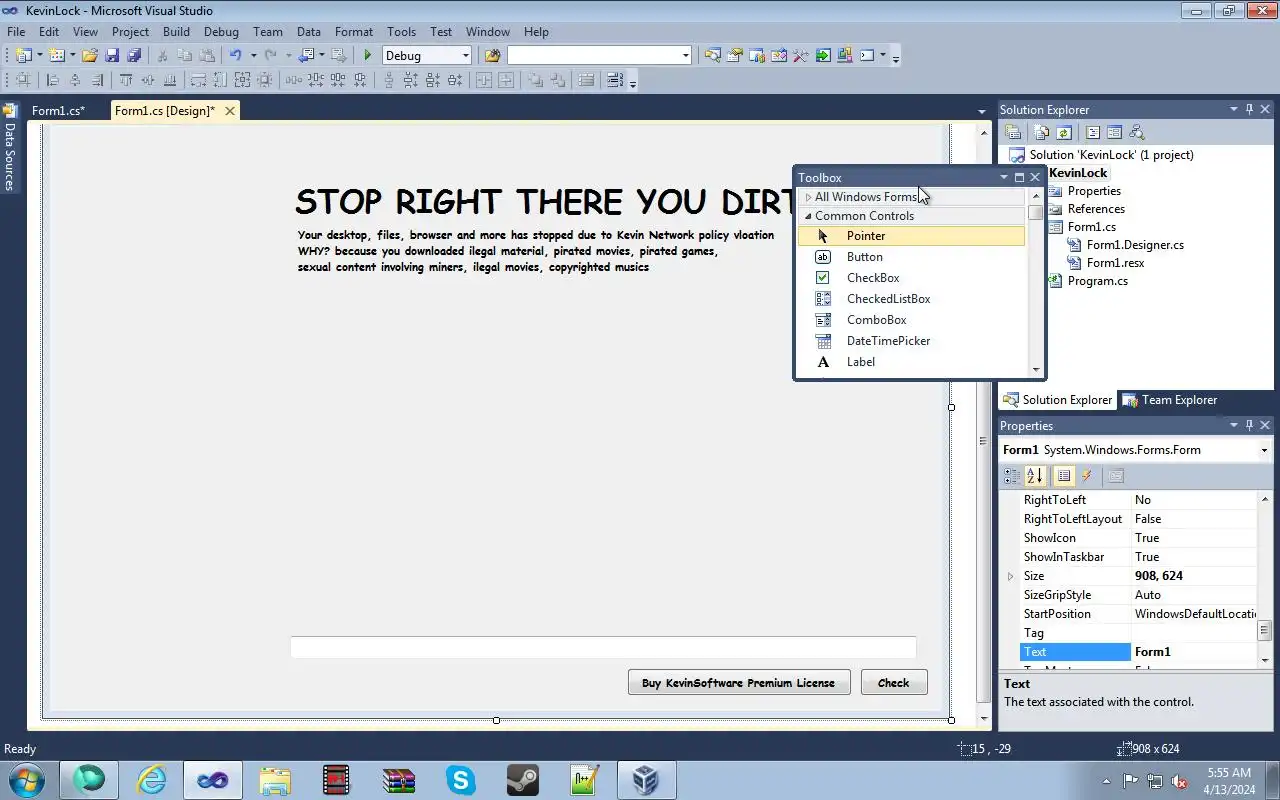Click the Save All toolbar icon
This screenshot has height=800, width=1280.
134,56
